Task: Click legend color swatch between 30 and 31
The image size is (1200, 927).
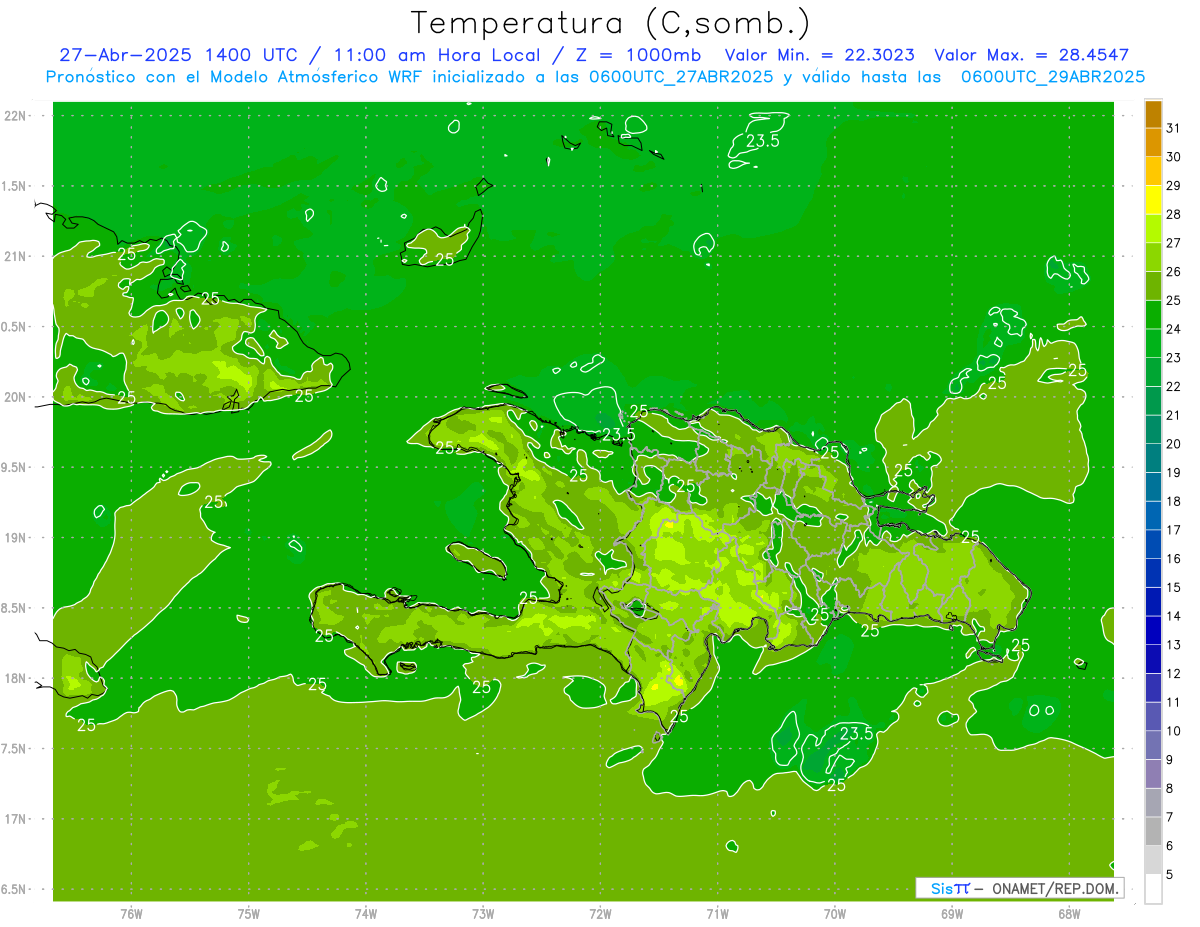Action: pos(1153,143)
